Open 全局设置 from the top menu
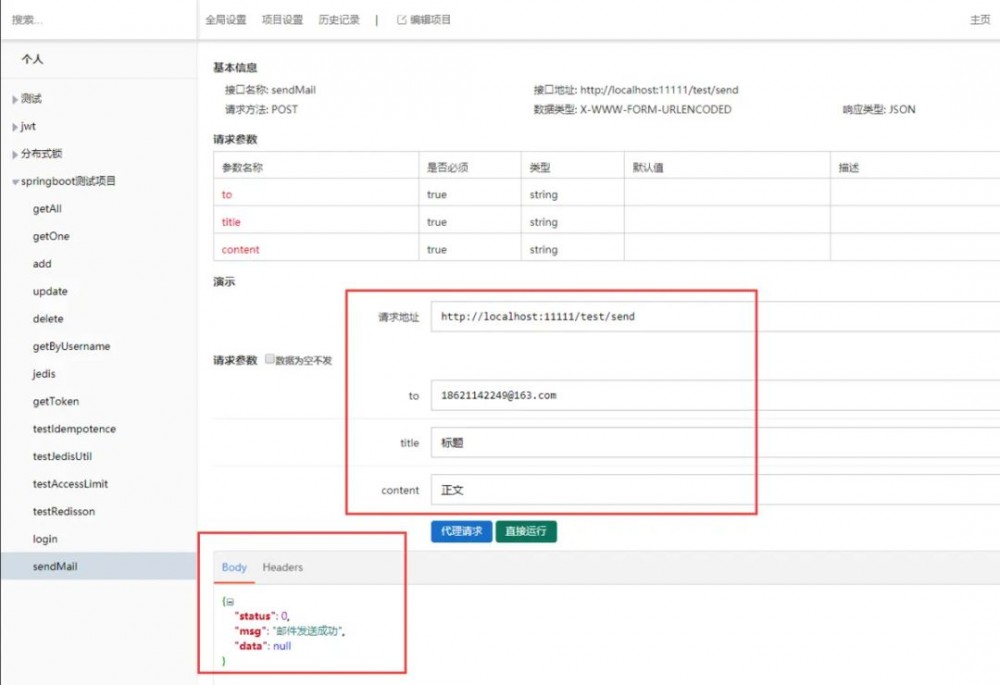 pos(224,18)
